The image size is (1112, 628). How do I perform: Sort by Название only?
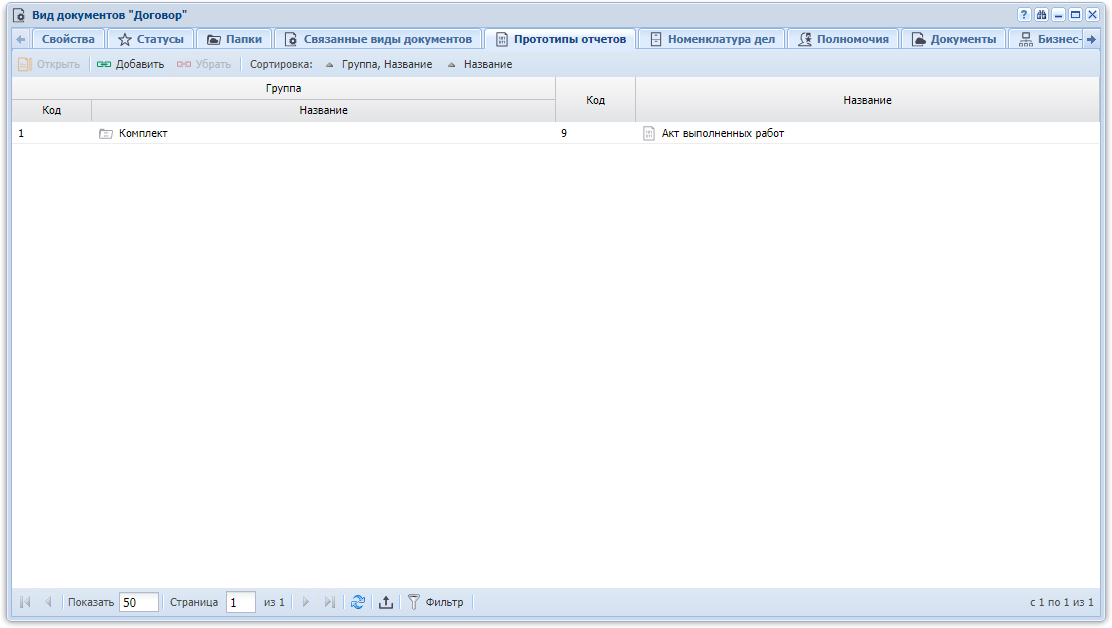480,65
